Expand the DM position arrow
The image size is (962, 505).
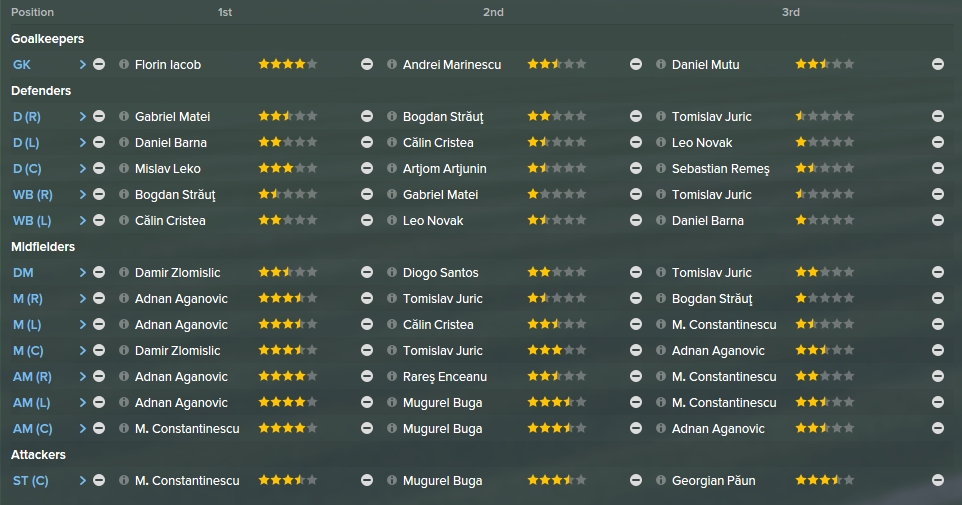click(82, 272)
